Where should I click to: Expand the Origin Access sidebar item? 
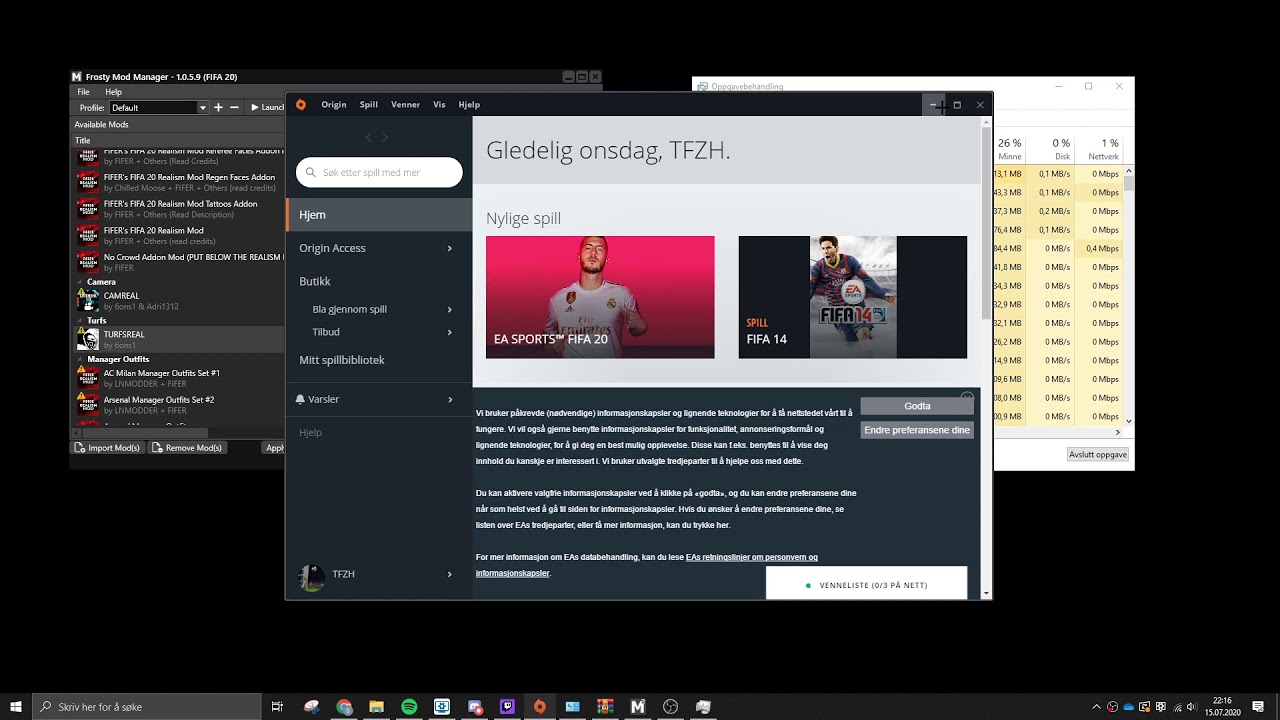click(449, 248)
